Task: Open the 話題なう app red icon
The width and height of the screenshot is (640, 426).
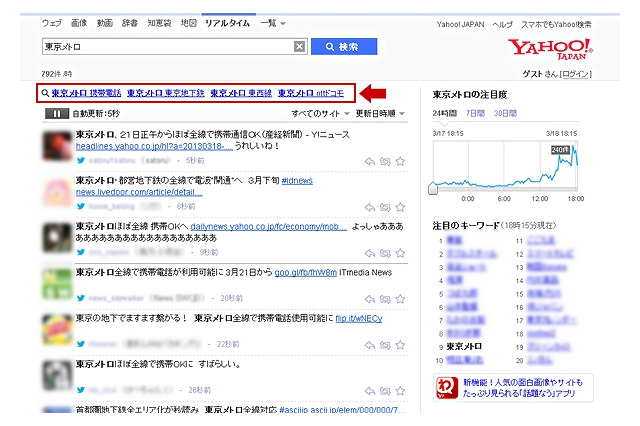Action: (447, 387)
